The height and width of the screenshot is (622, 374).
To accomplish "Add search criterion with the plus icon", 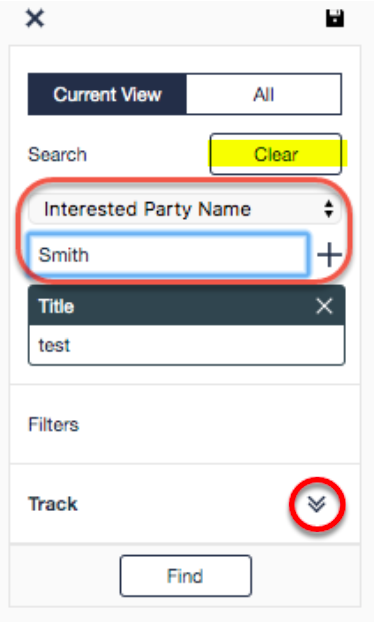I will 330,255.
